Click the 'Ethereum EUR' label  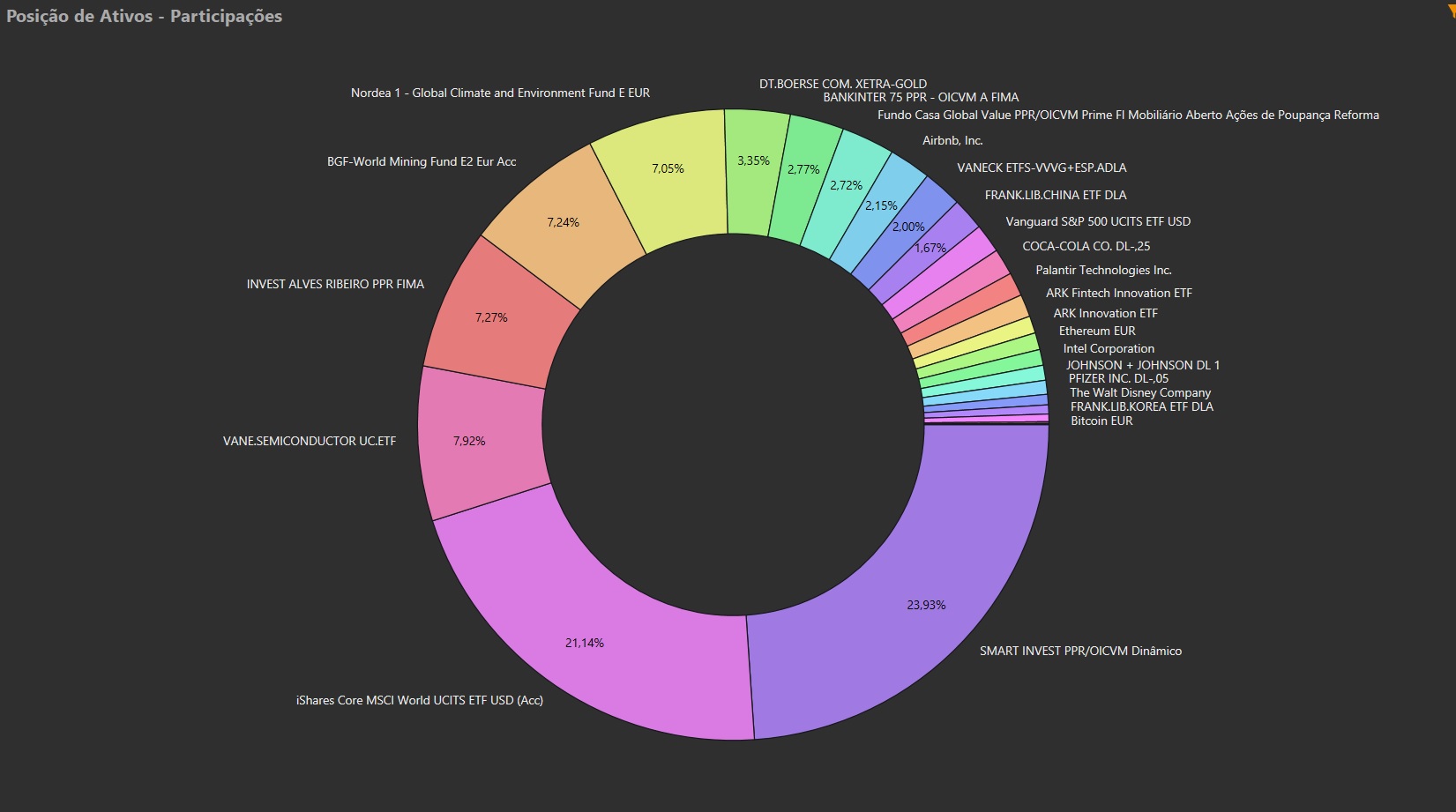[x=1097, y=331]
